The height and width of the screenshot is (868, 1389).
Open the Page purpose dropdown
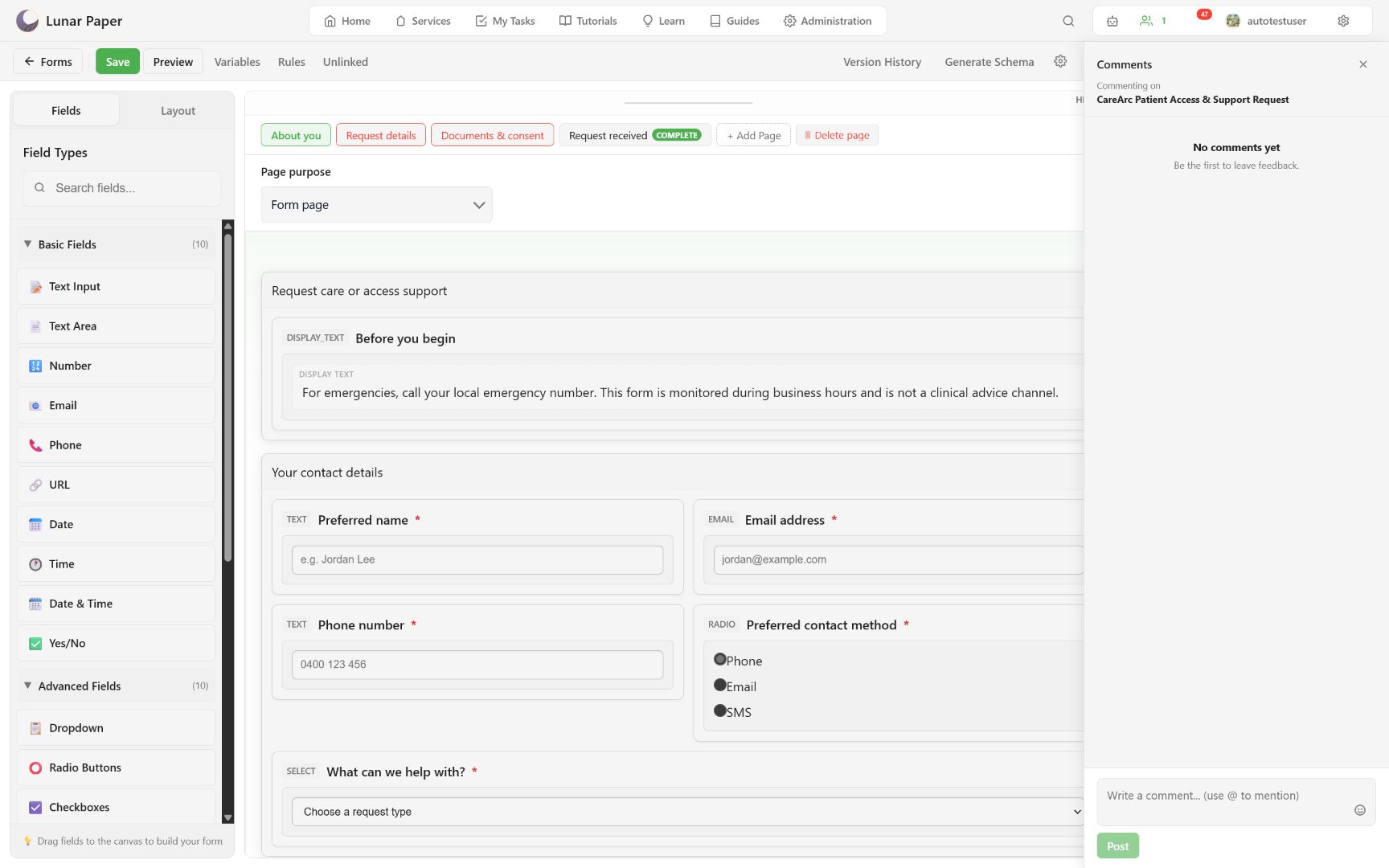pyautogui.click(x=376, y=205)
